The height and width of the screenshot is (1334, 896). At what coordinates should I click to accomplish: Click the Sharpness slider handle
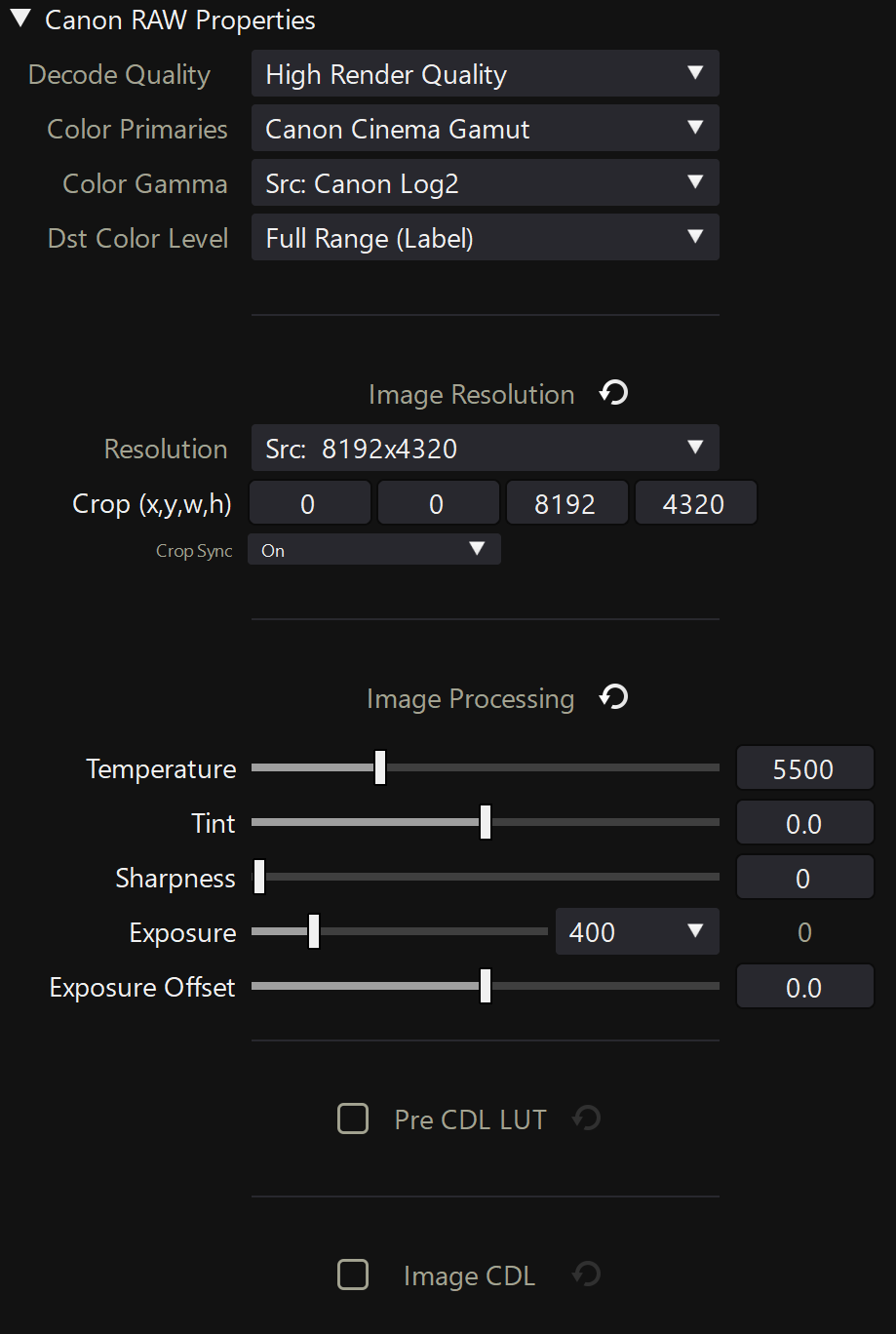[x=259, y=877]
